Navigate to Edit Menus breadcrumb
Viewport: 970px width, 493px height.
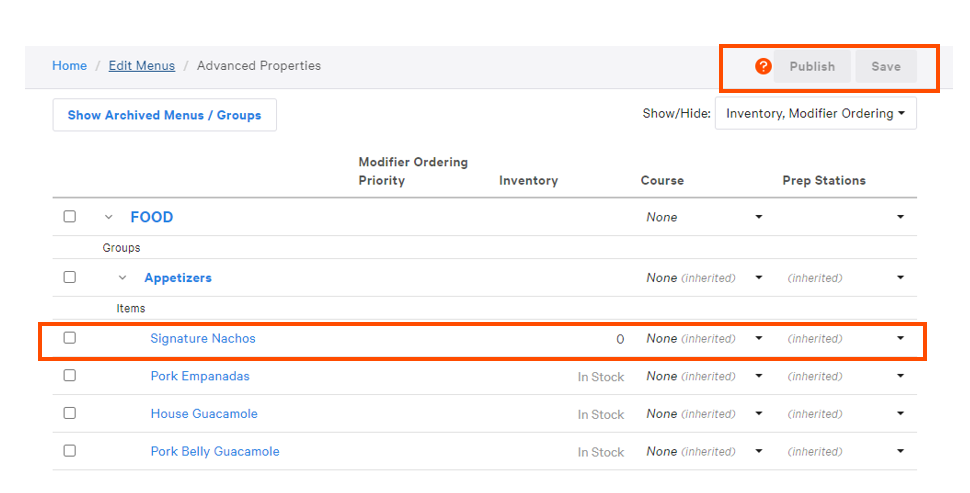click(x=141, y=66)
